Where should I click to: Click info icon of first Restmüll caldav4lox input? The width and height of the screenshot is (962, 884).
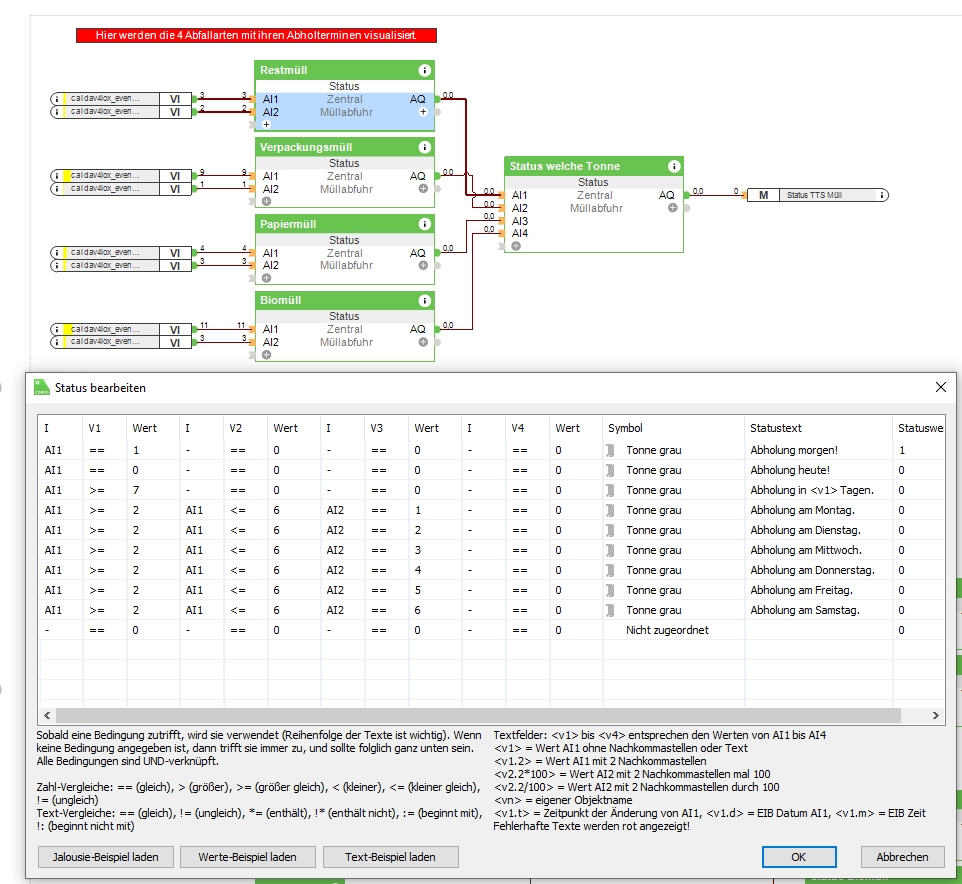57,99
